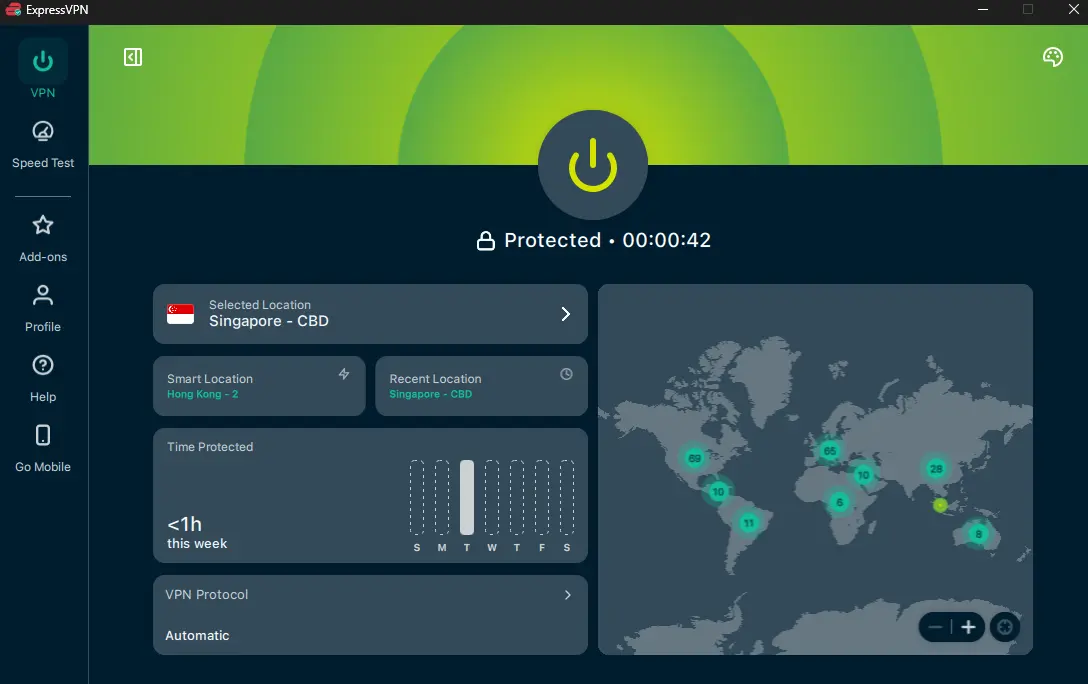Open the theme palette icon
1088x684 pixels.
(x=1053, y=57)
